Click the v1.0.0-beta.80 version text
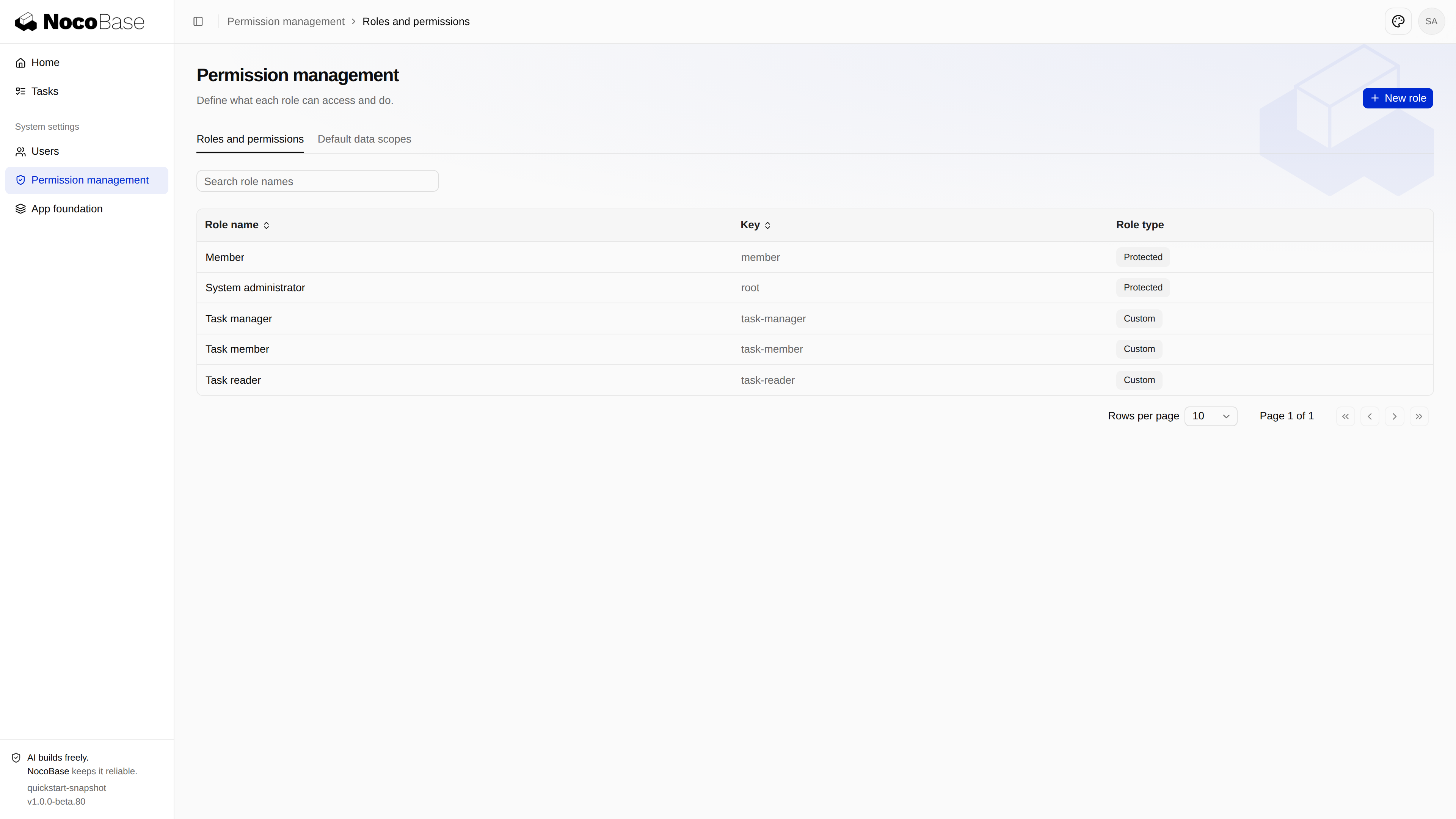Viewport: 1456px width, 819px height. [x=56, y=802]
